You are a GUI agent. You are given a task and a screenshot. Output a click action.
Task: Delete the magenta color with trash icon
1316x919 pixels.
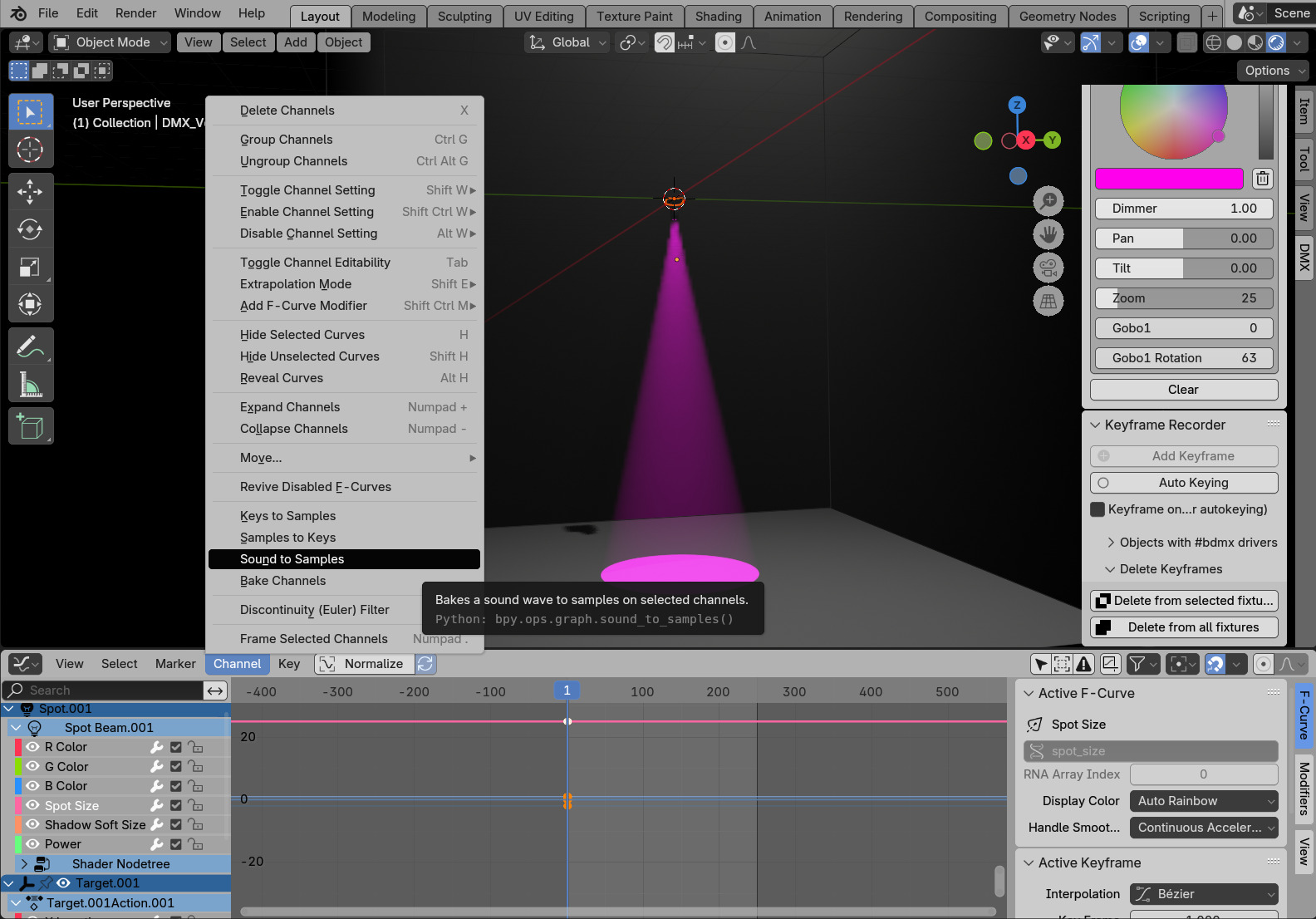[x=1263, y=179]
